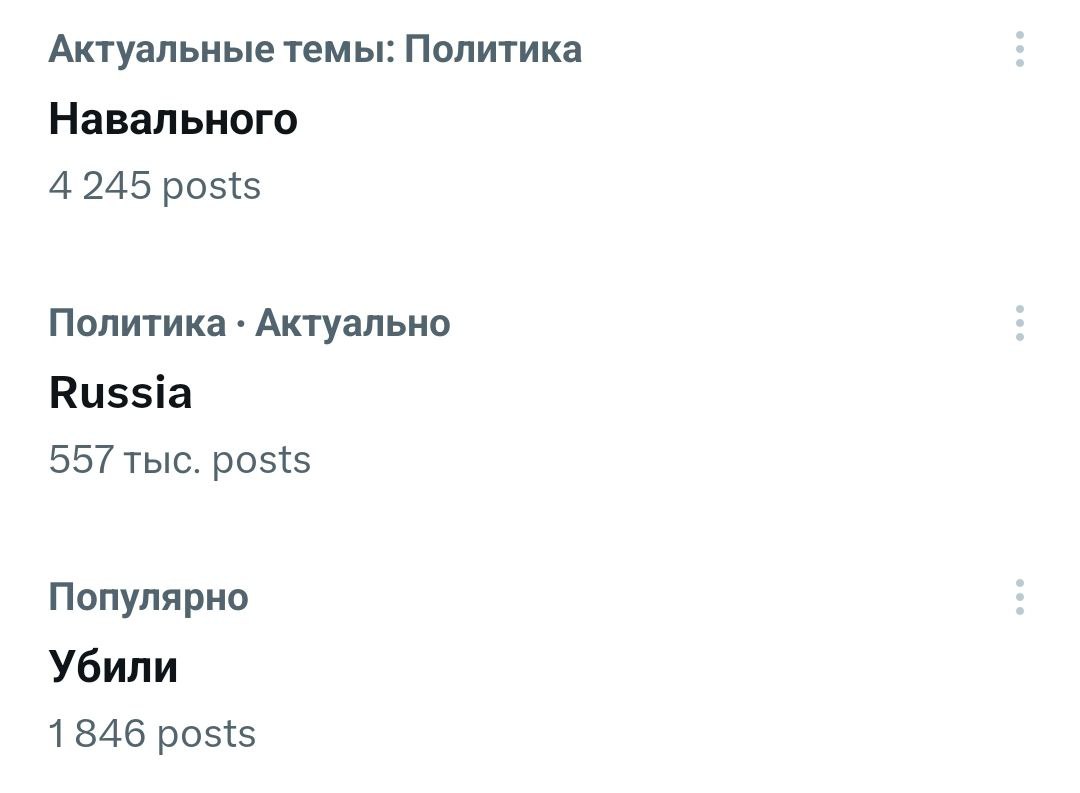Screen dimensions: 1080x793
Task: Click the '4 245 posts' count
Action: coord(154,186)
